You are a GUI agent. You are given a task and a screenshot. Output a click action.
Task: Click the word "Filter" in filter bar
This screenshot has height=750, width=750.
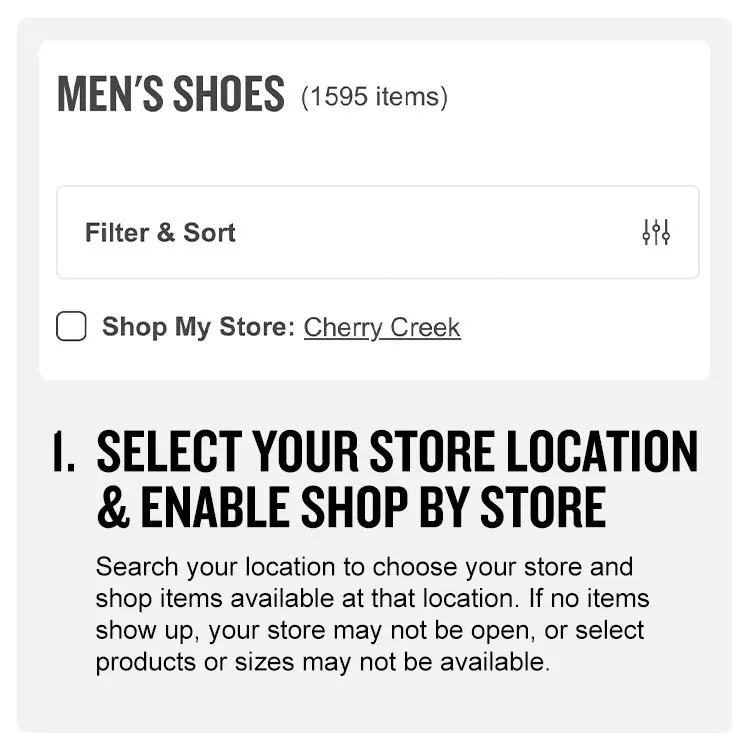click(117, 232)
